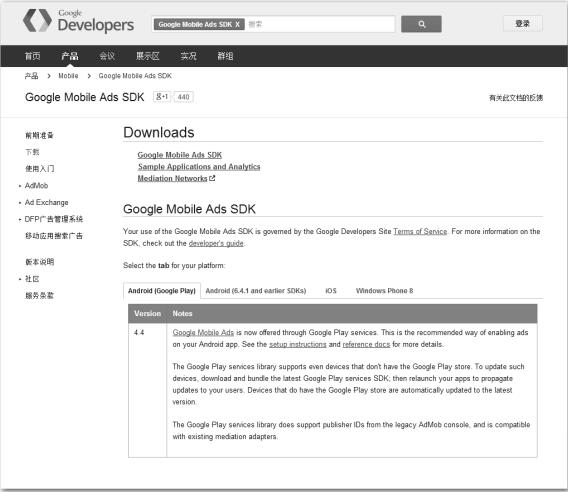Expand the 社区 sidebar section
This screenshot has height=492, width=568.
tap(32, 279)
